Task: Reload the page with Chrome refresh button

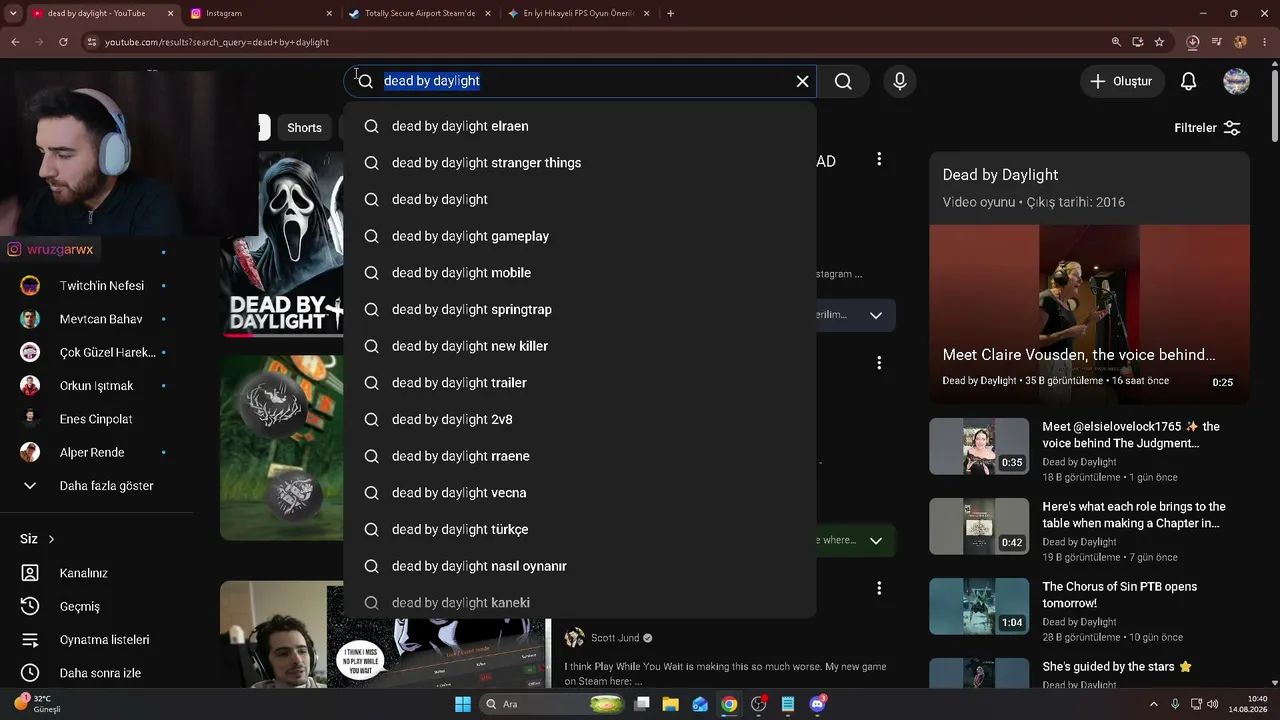Action: (x=63, y=42)
